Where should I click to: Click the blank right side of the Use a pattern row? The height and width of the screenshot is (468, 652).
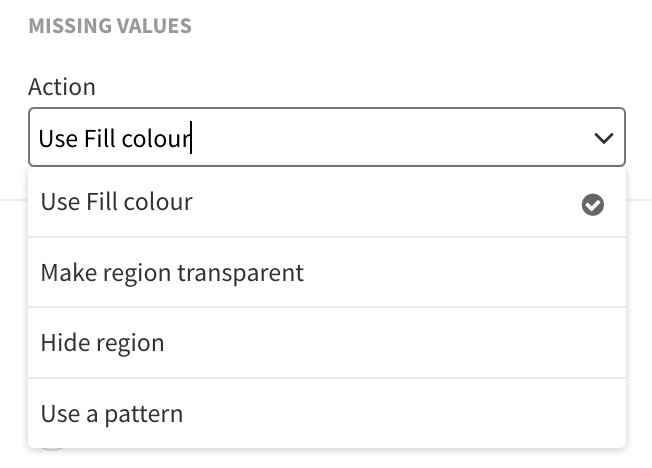coord(404,414)
